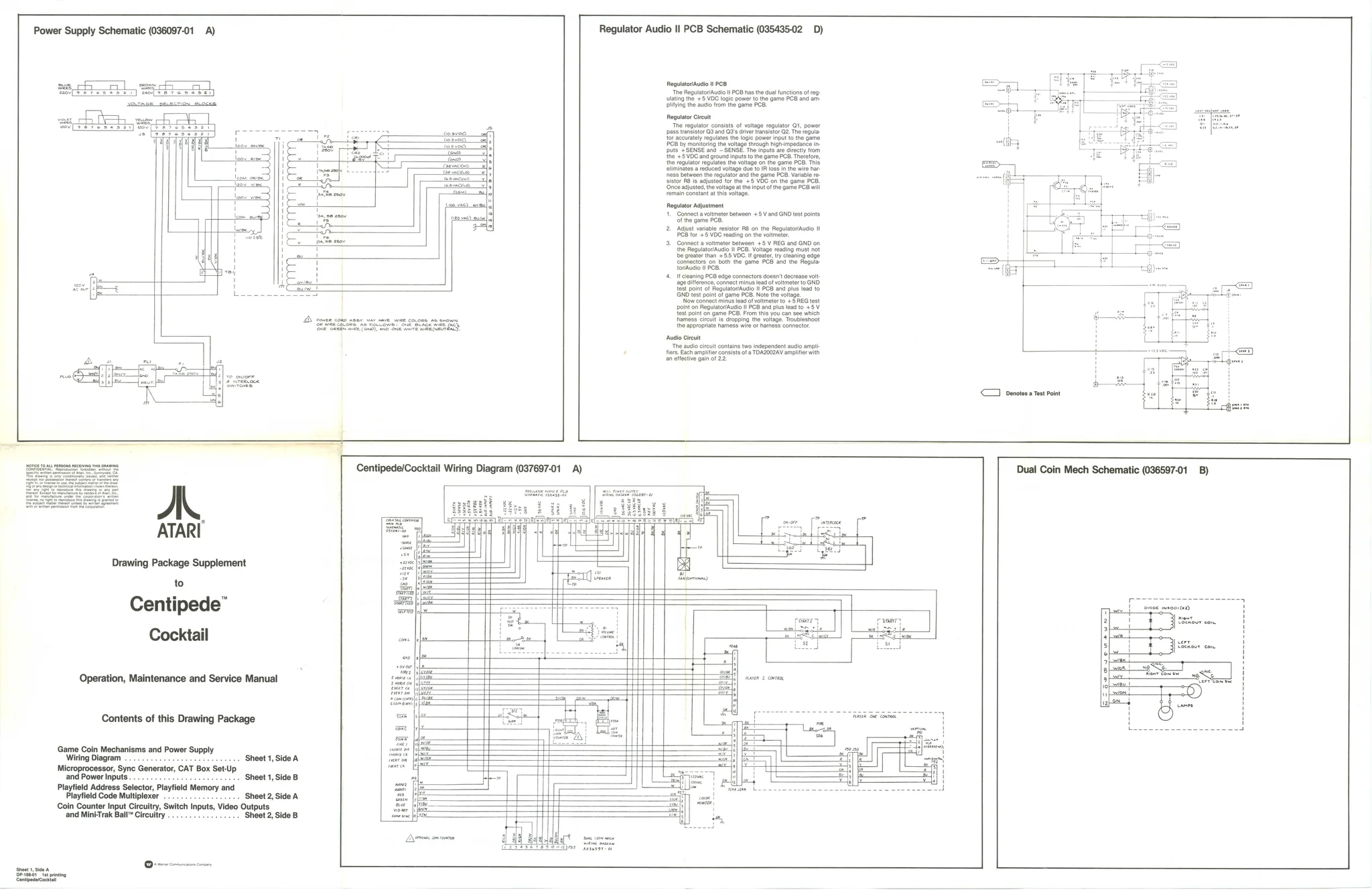Click the Warner Communications W logo
This screenshot has height=890, width=1372.
(x=148, y=864)
